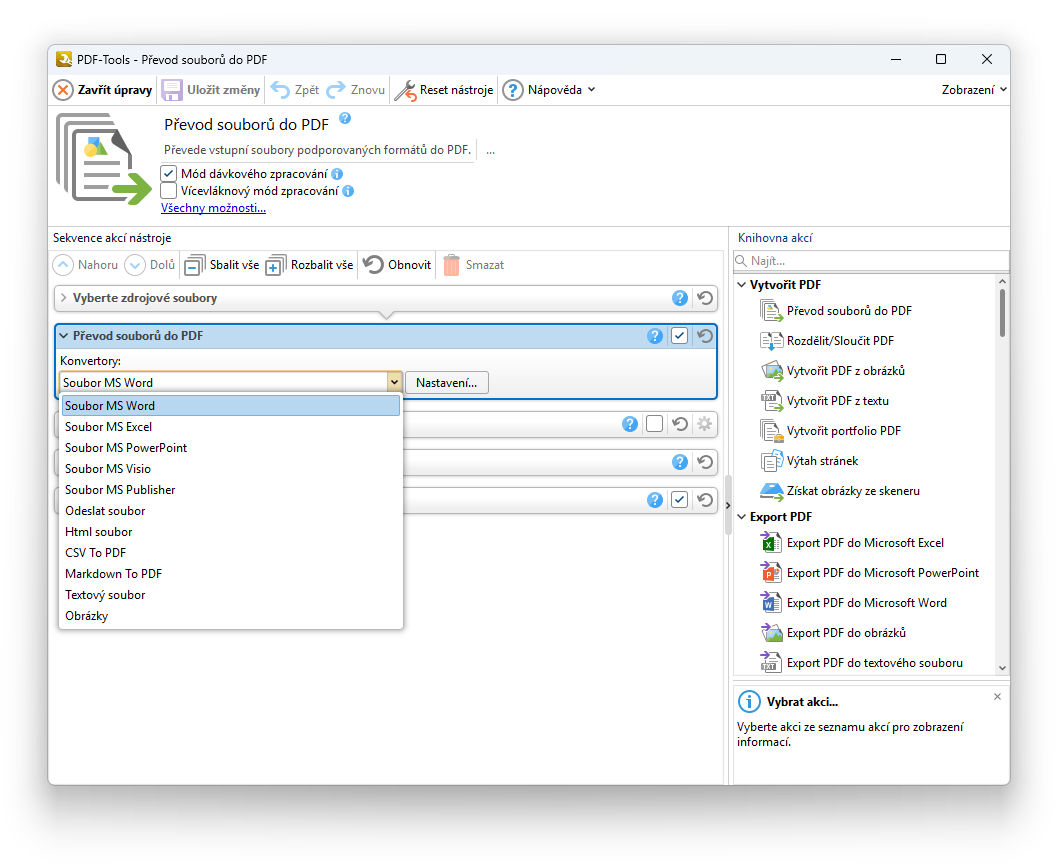Expand Vyberte zdrojové soubory section
Screen dimensions: 1058x864
click(63, 298)
